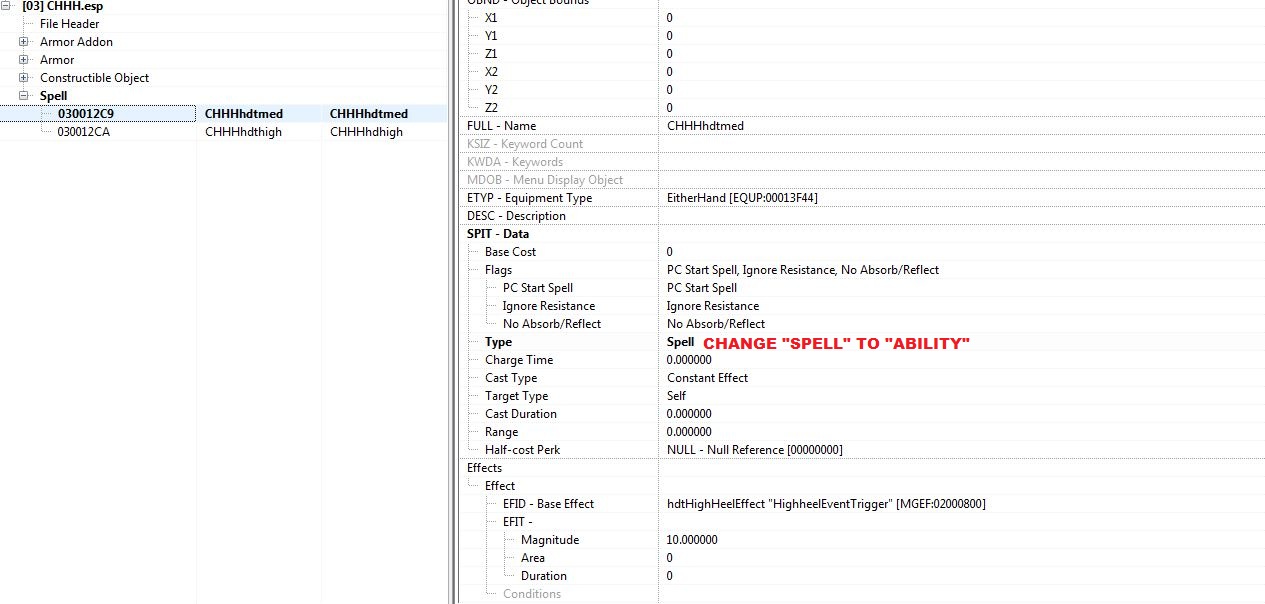Click the EitherHand equipment type value
Screen dimensions: 1265x604
click(x=741, y=198)
